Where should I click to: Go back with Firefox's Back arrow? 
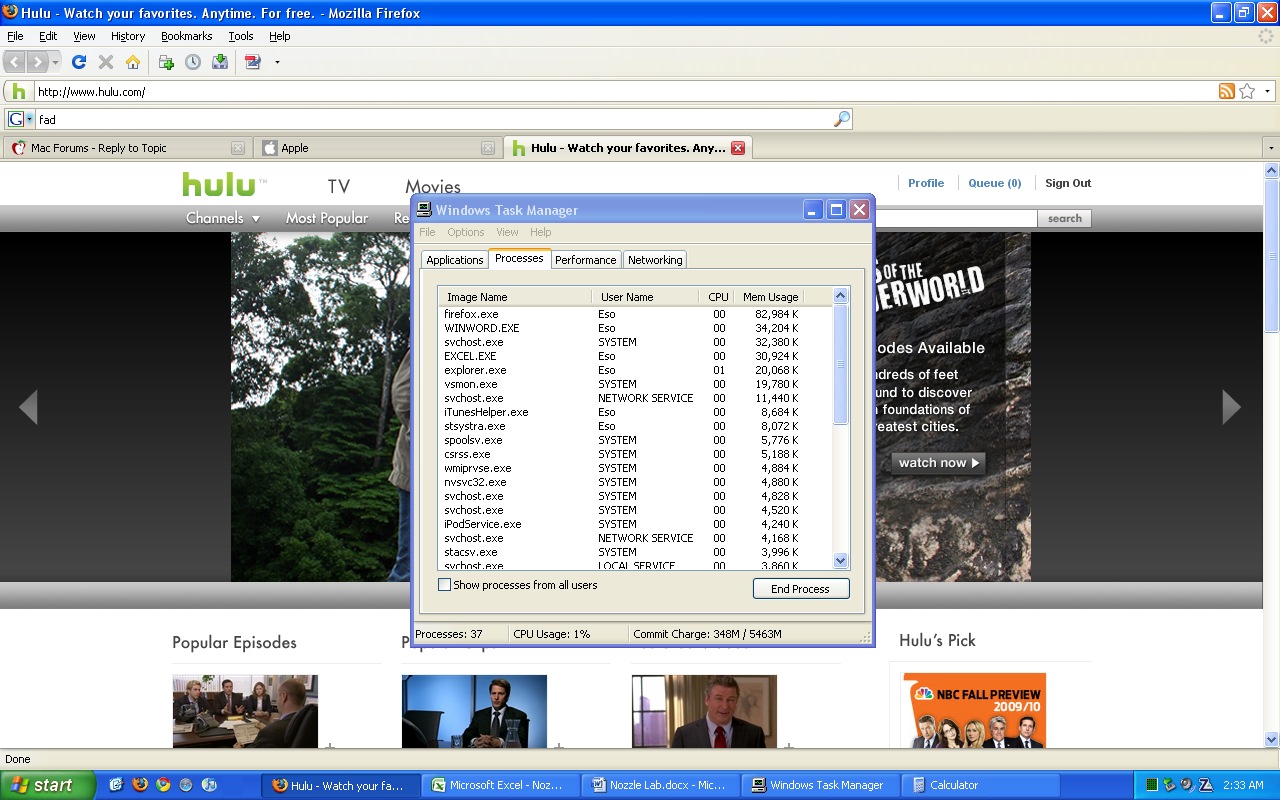click(x=15, y=62)
